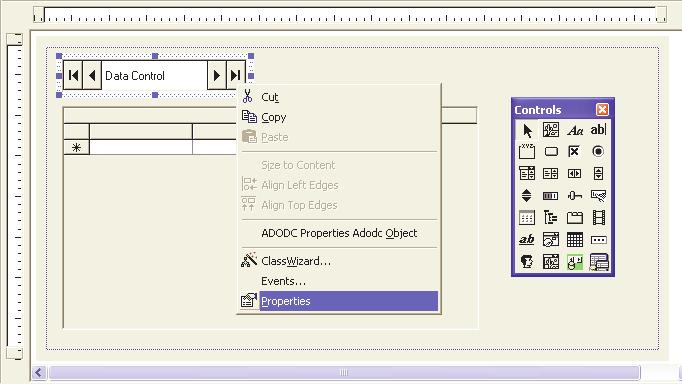The width and height of the screenshot is (682, 384).
Task: Open Events... from the context menu
Action: [x=339, y=281]
